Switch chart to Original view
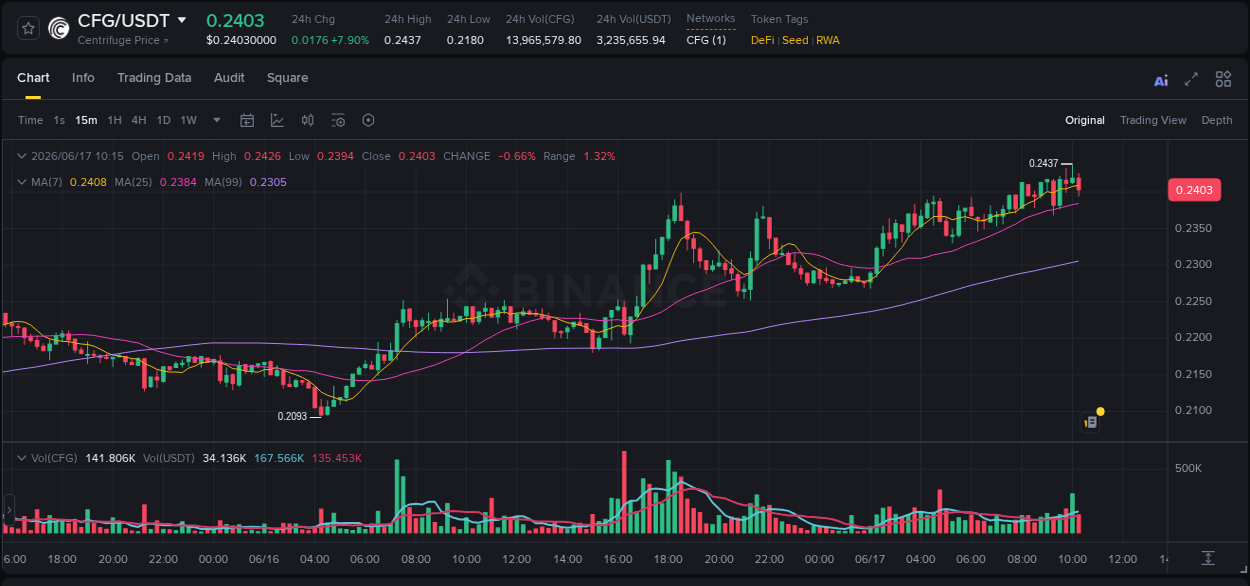This screenshot has height=586, width=1250. 1085,120
